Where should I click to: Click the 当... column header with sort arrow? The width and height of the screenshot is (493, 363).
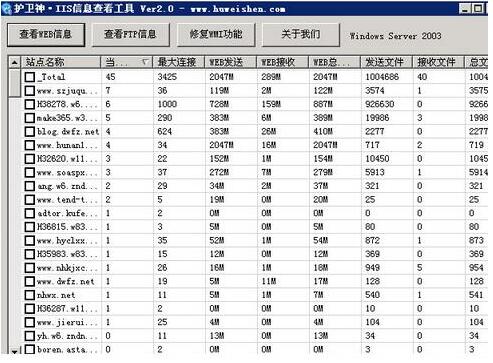tap(127, 62)
